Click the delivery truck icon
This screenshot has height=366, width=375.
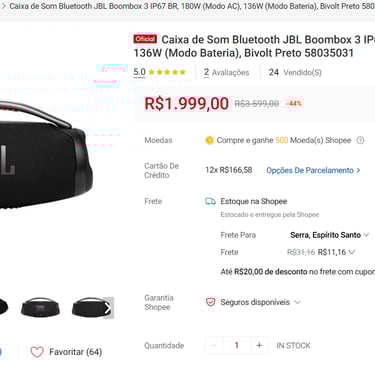tap(210, 201)
